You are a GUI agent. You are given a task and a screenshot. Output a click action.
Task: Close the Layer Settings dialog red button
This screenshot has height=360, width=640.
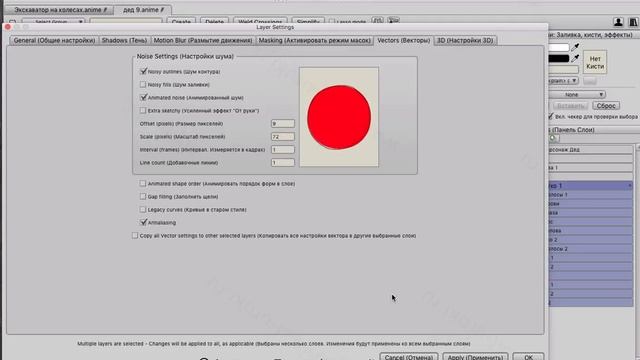pyautogui.click(x=8, y=27)
